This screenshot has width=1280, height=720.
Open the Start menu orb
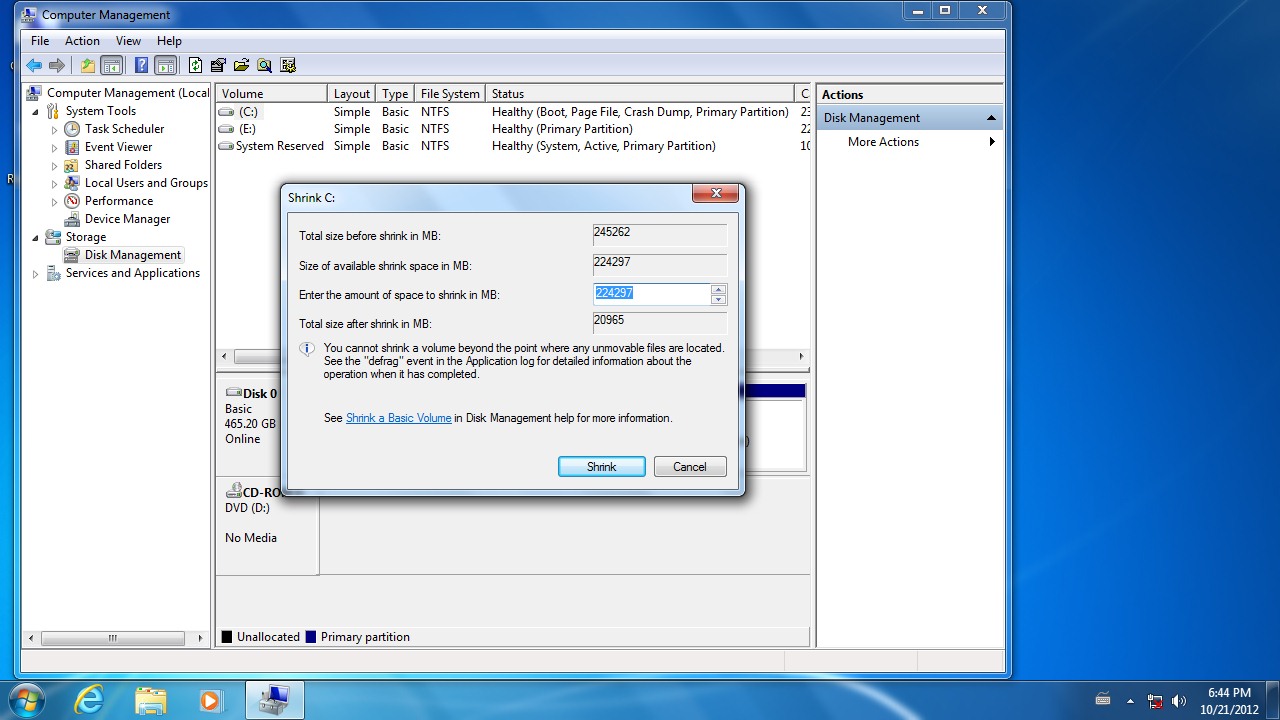click(26, 700)
